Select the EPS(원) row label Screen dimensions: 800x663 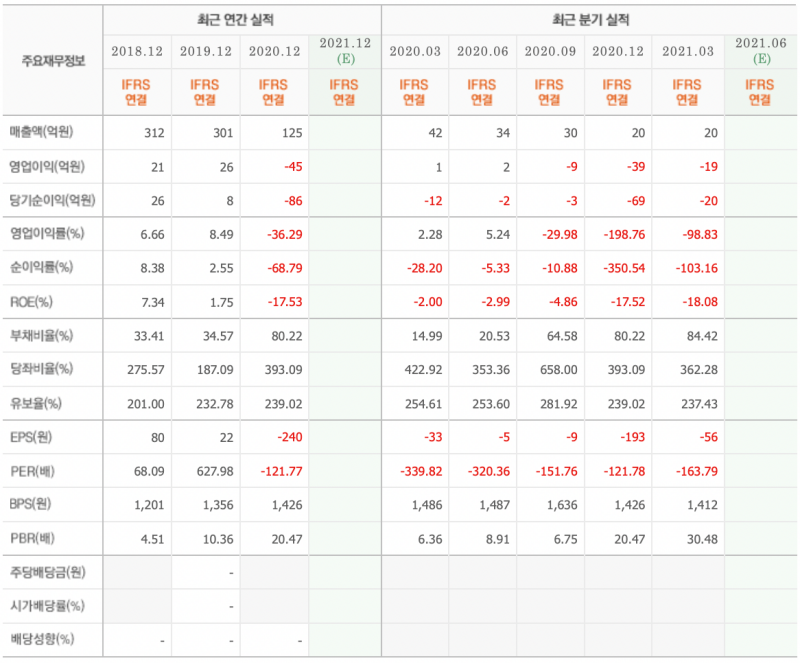point(31,437)
